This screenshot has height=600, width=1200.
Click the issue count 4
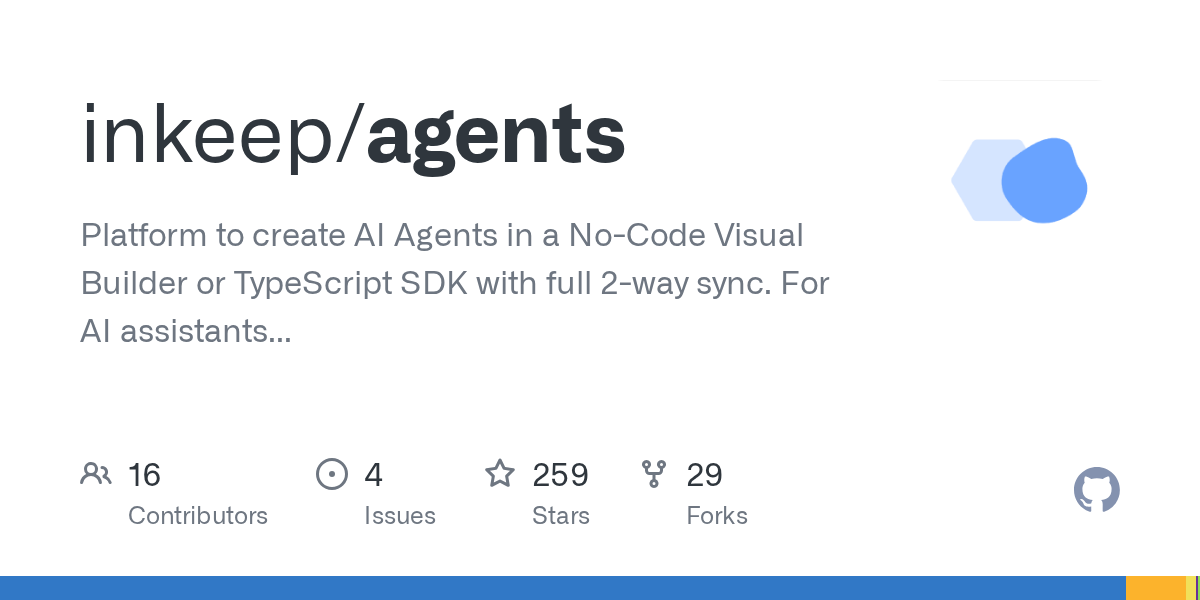[374, 475]
